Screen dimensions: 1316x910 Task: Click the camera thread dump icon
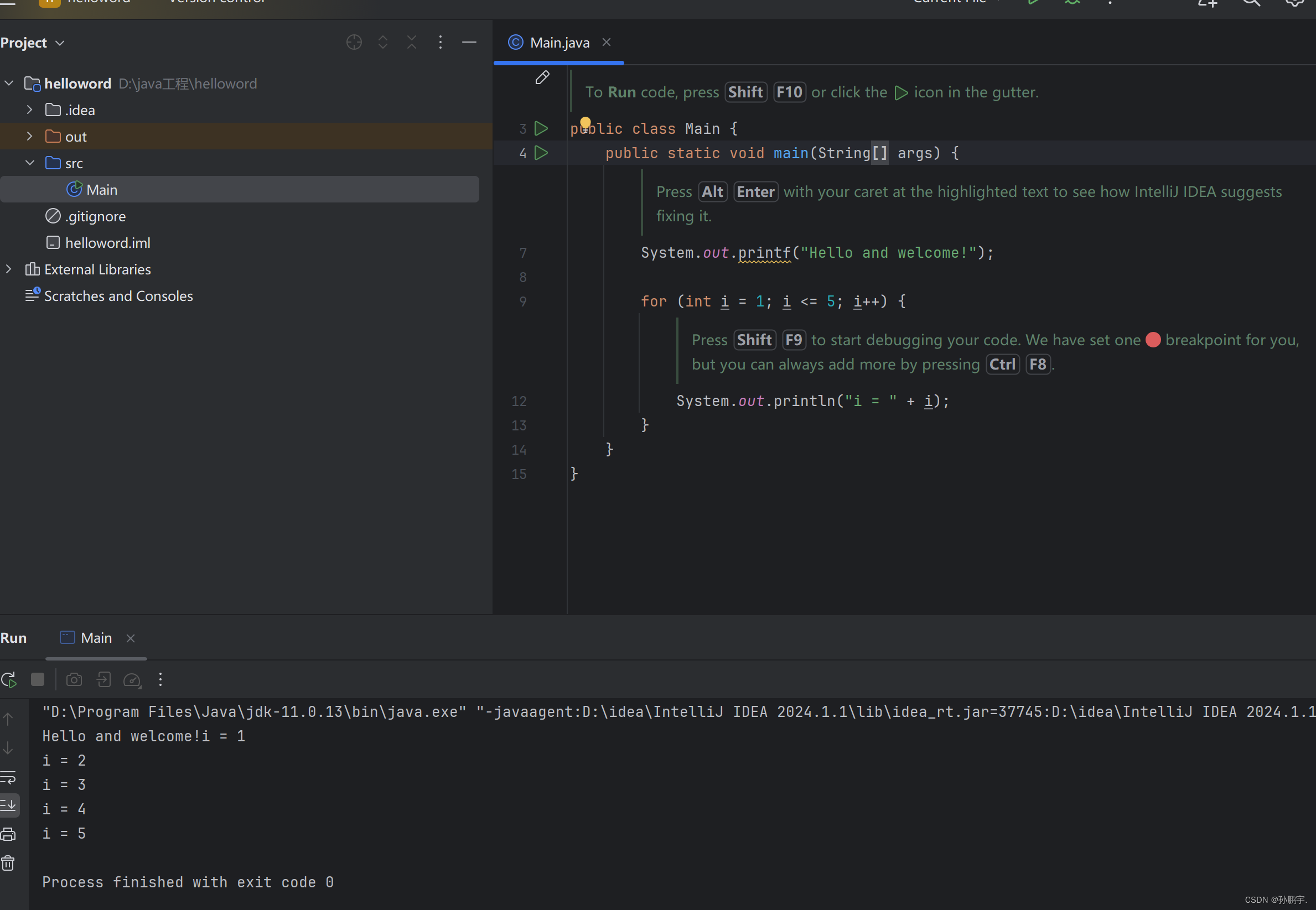(74, 680)
